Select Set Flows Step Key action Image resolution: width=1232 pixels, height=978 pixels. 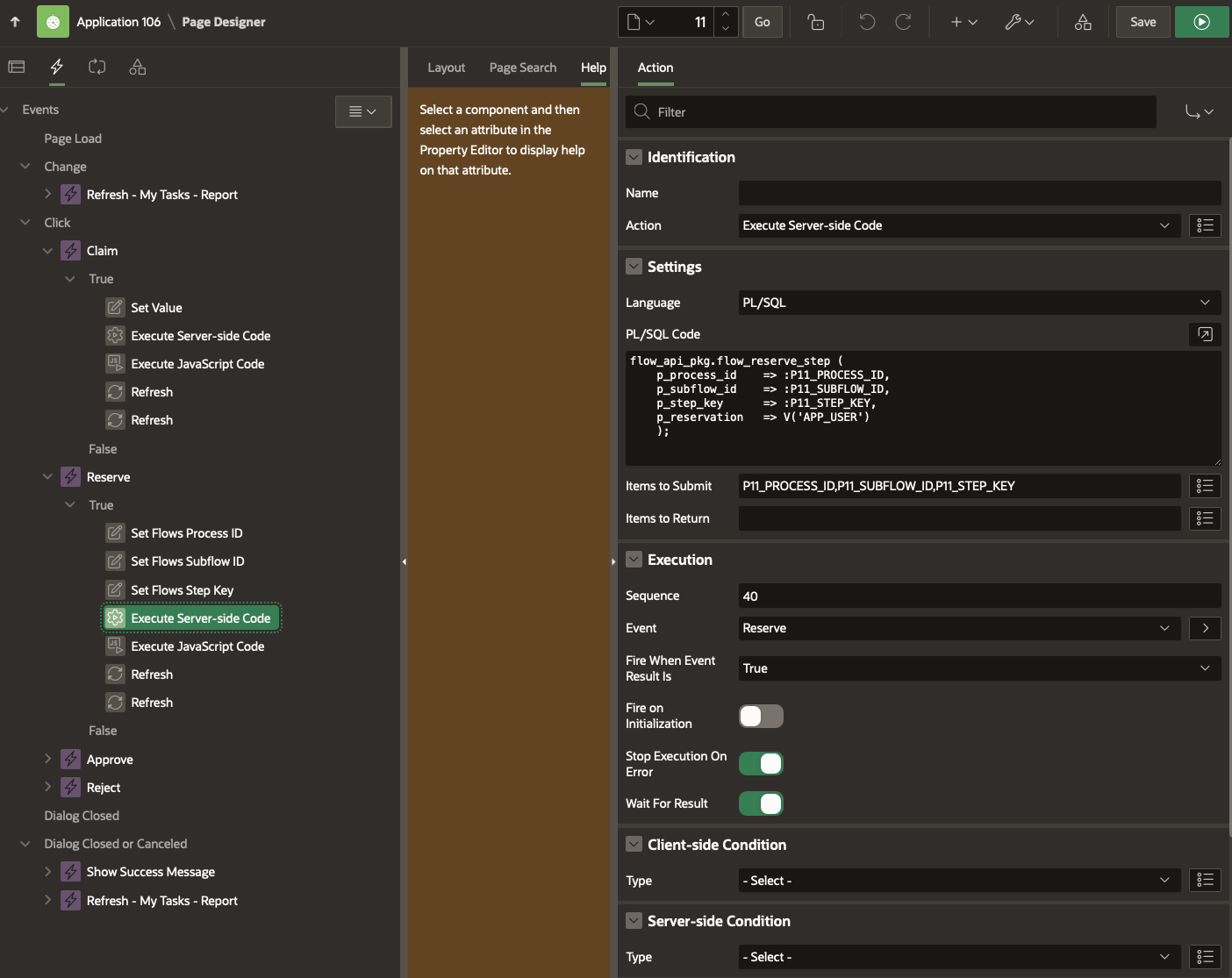pyautogui.click(x=182, y=590)
